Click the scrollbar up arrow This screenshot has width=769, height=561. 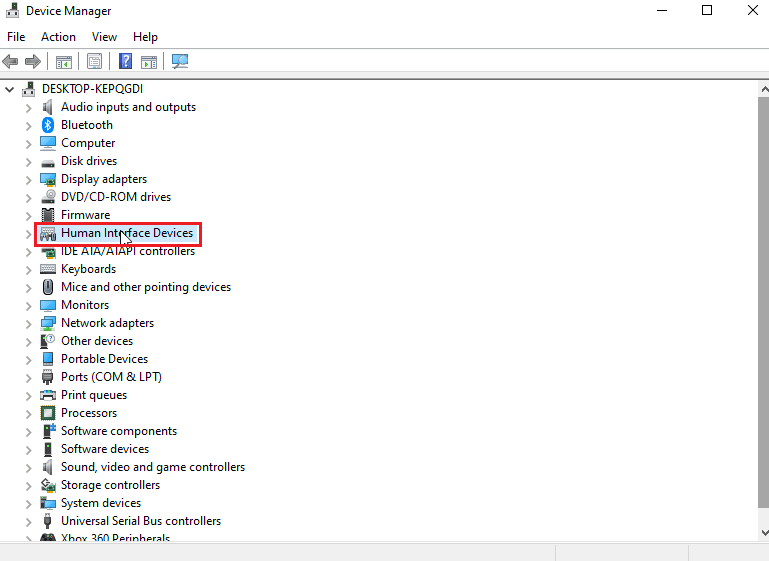(764, 89)
